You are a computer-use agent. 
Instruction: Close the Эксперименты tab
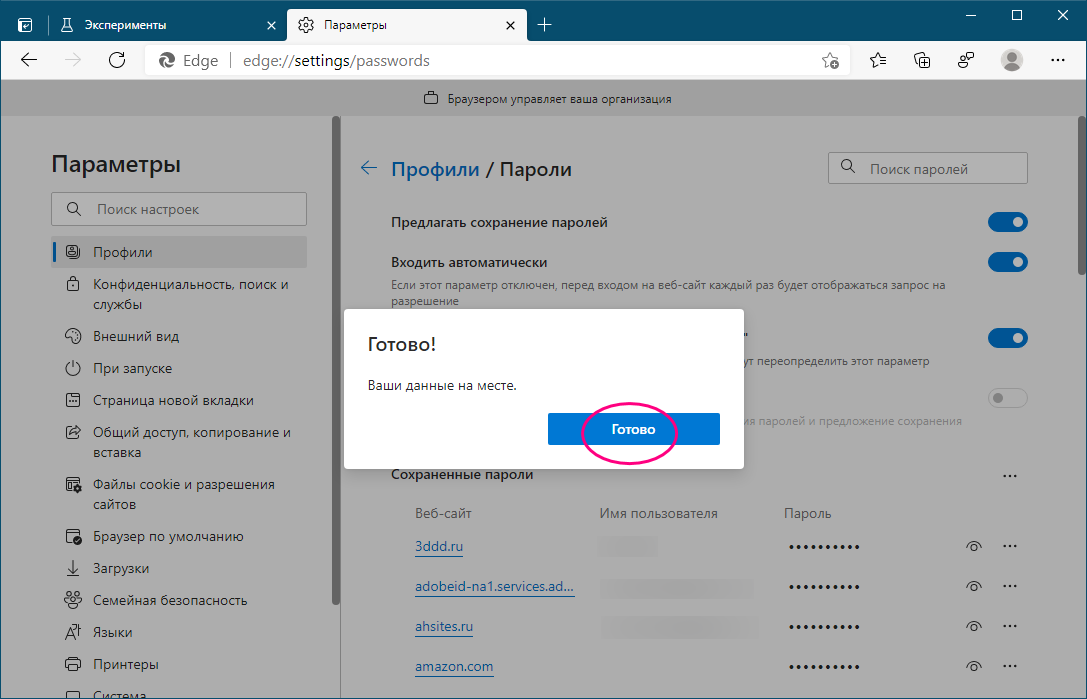[271, 25]
